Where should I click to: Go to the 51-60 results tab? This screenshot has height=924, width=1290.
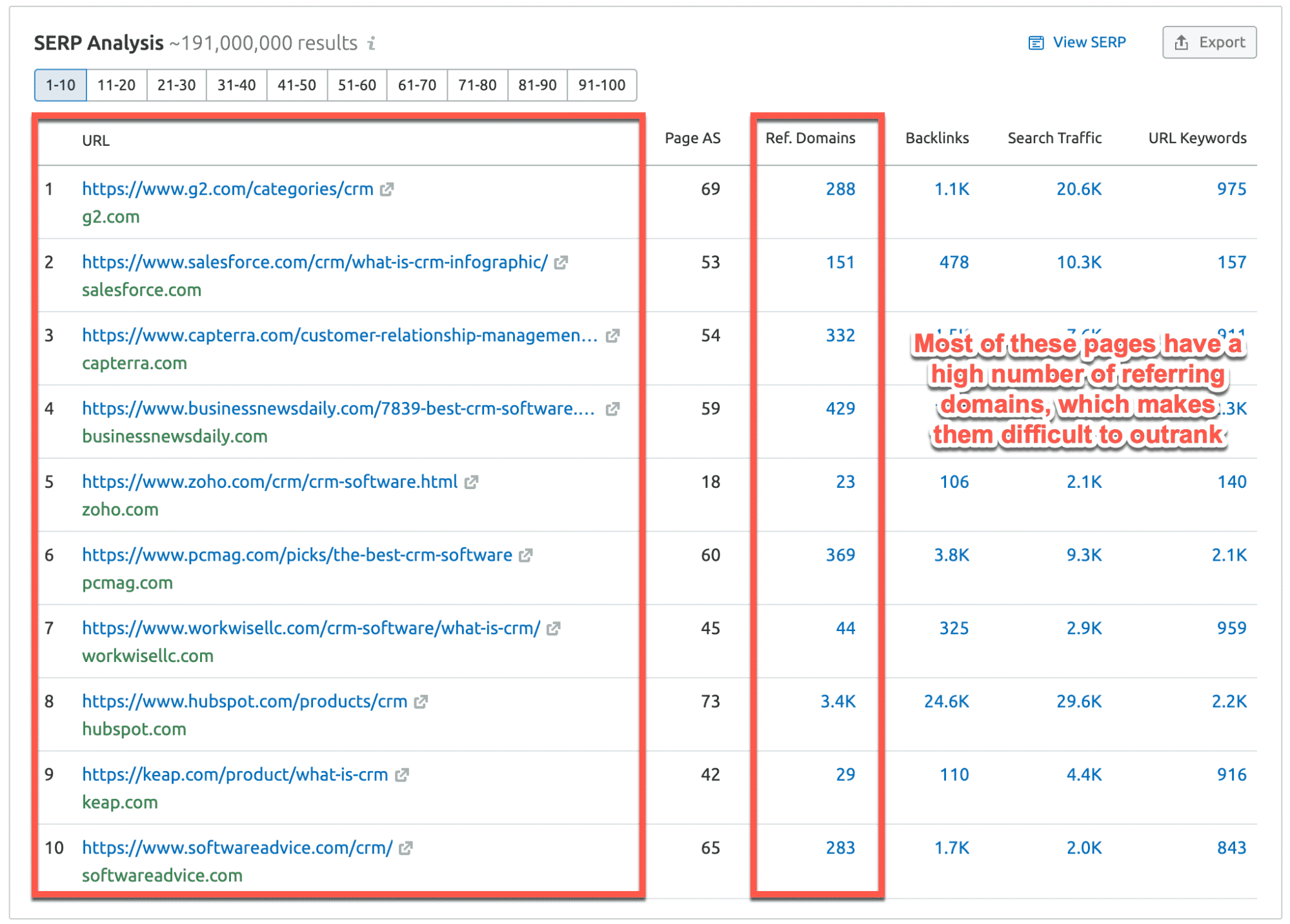pos(357,85)
